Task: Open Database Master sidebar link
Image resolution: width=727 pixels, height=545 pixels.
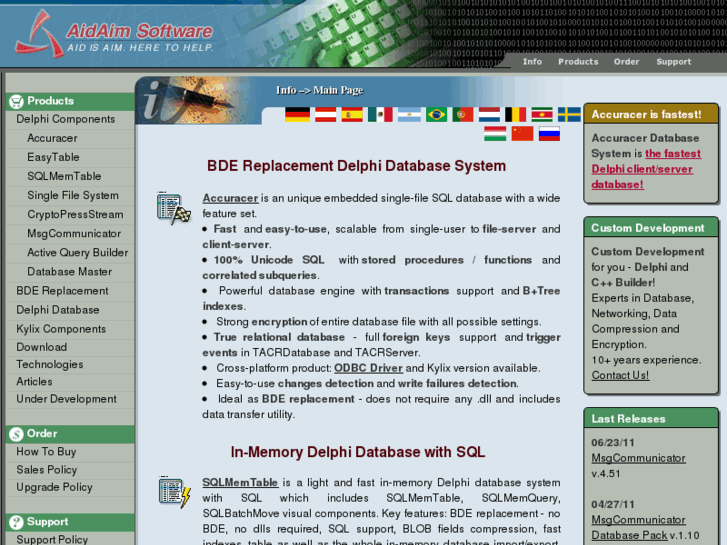Action: point(69,271)
